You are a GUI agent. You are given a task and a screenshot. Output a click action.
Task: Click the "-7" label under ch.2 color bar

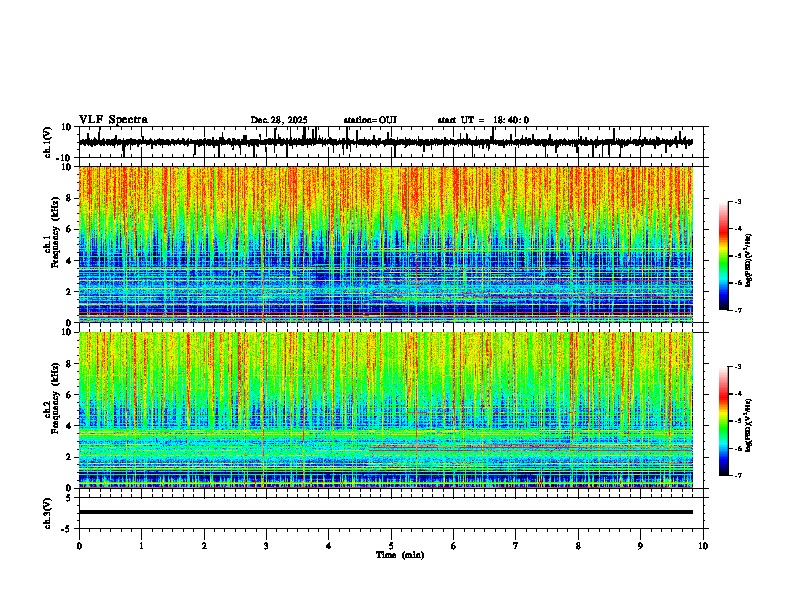[x=737, y=476]
